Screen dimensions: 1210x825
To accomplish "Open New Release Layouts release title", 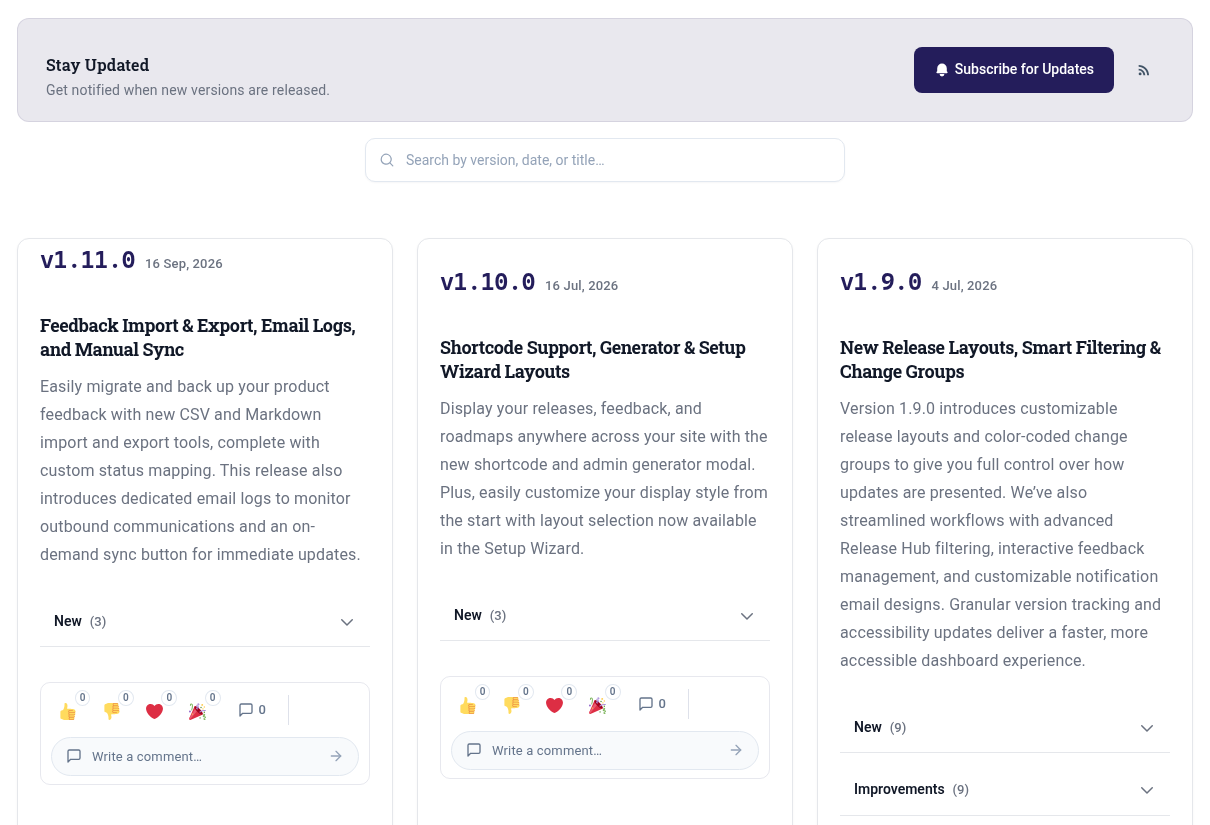I will click(x=1000, y=360).
